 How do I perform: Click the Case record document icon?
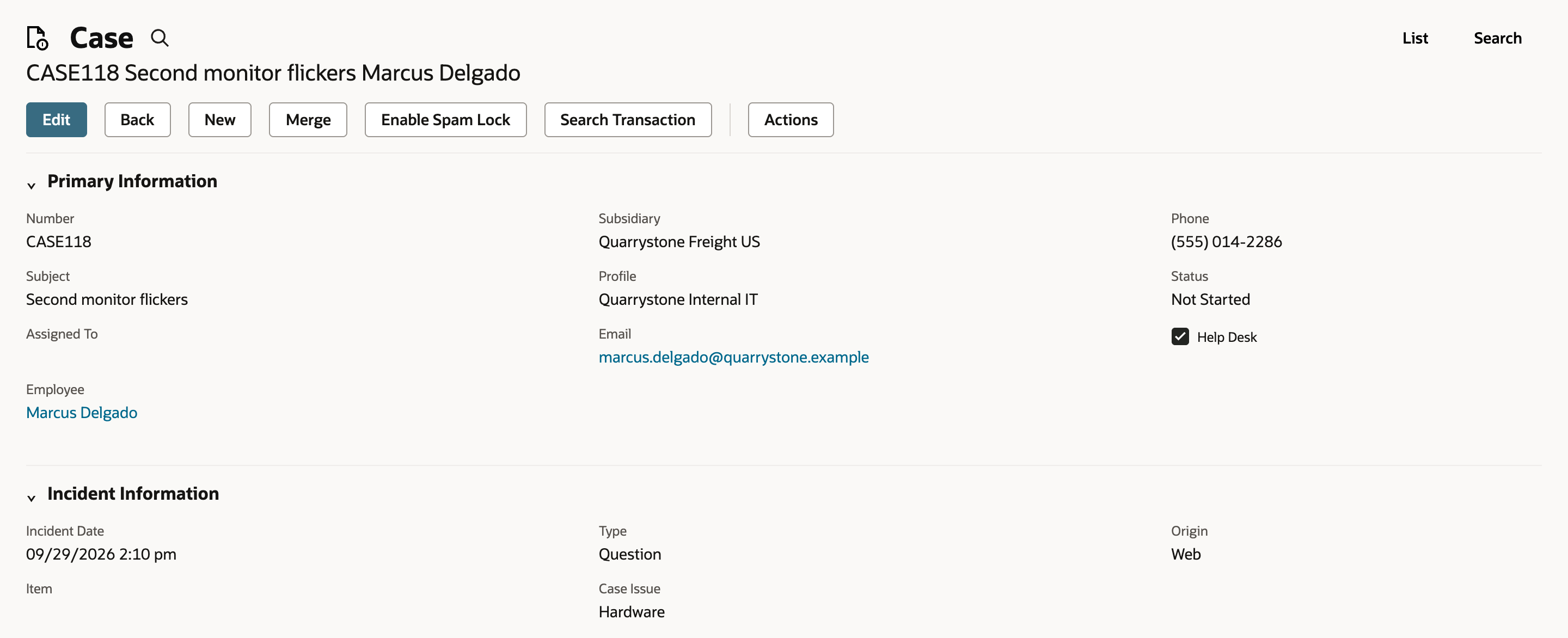pos(37,38)
